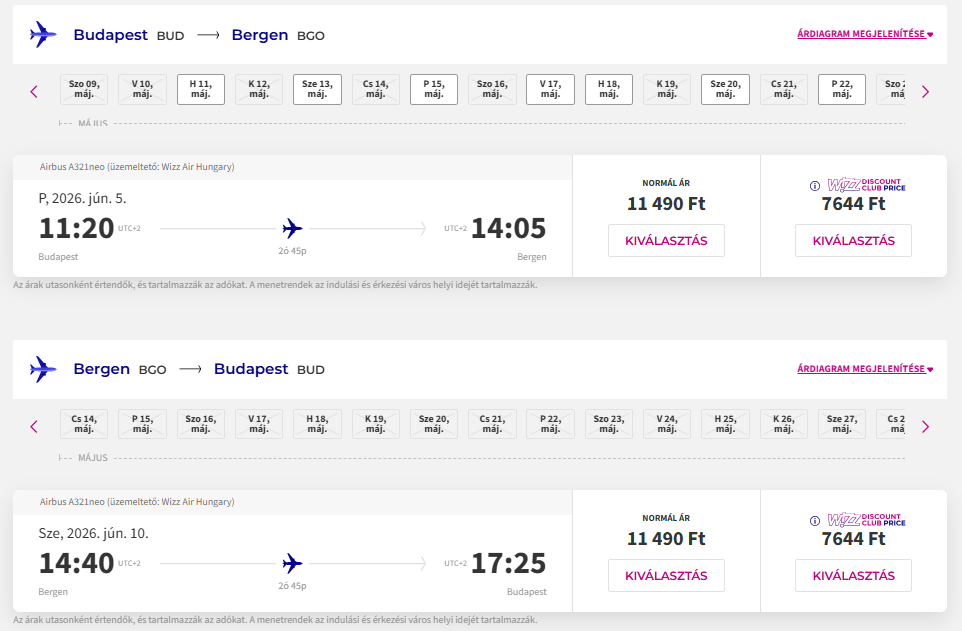
Task: Show earlier dates in the return date carousel
Action: coord(34,426)
